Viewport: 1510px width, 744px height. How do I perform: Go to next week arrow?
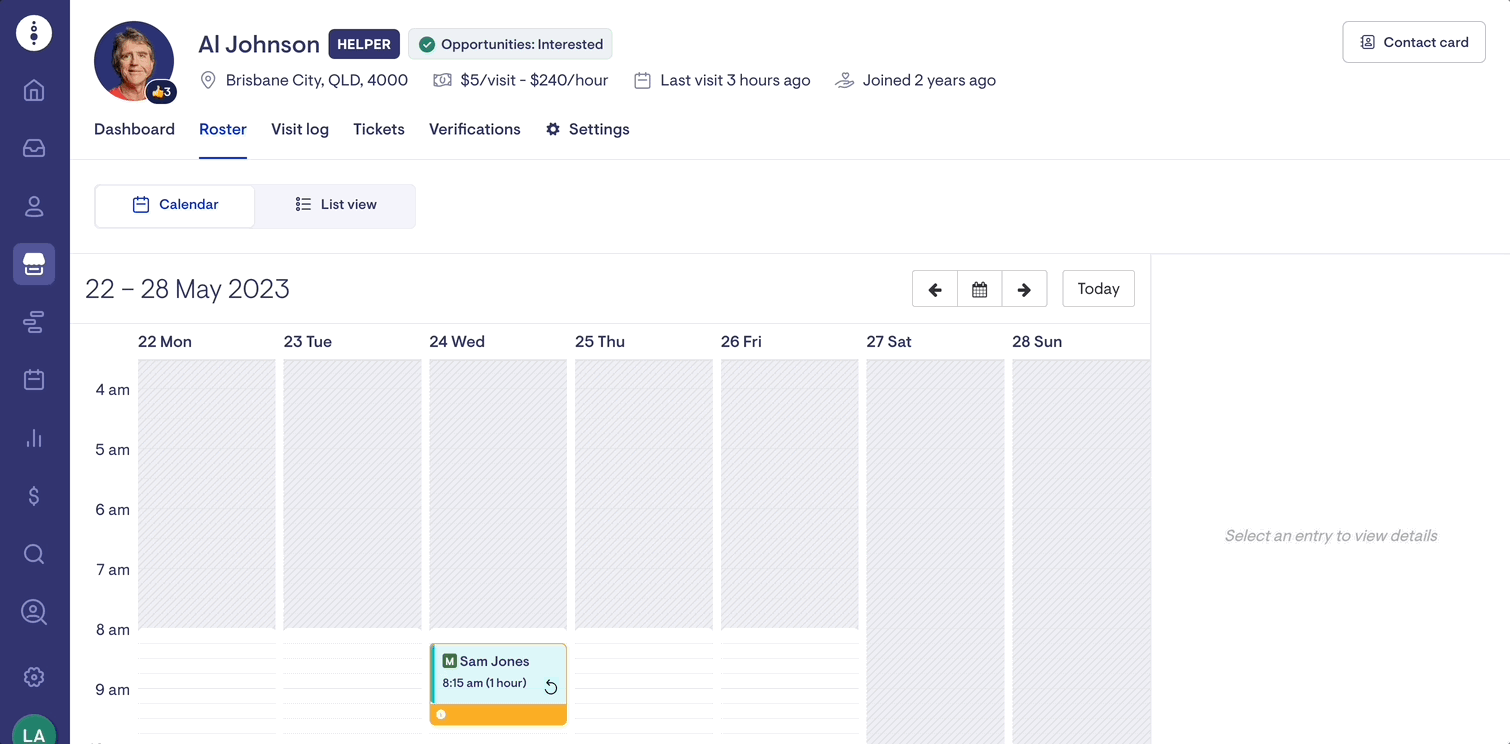point(1024,289)
